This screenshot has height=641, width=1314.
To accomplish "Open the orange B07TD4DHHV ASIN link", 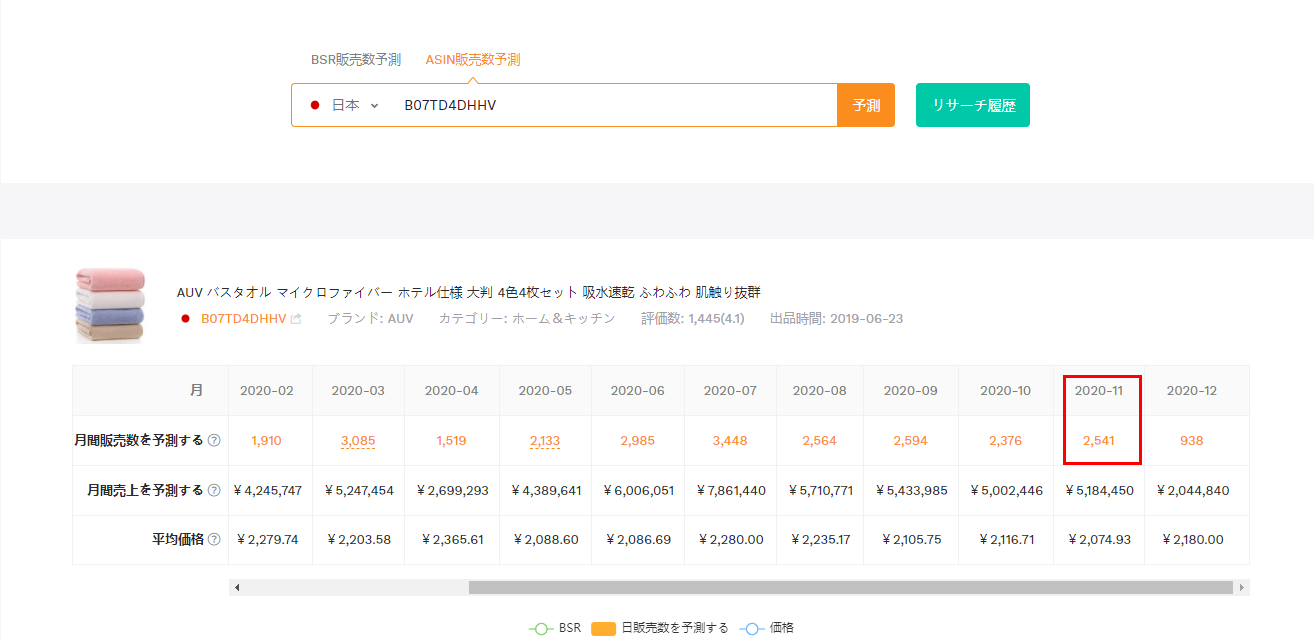I will 243,318.
